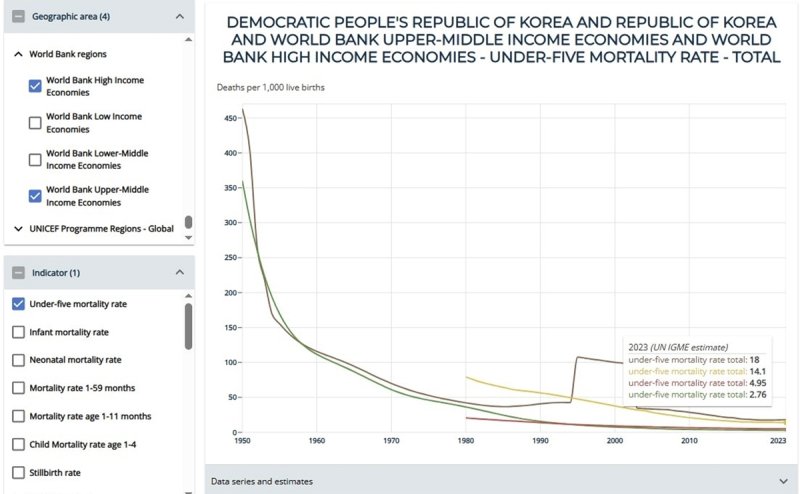The image size is (800, 494).
Task: Uncheck World Bank High Income Economies
Action: tap(35, 86)
